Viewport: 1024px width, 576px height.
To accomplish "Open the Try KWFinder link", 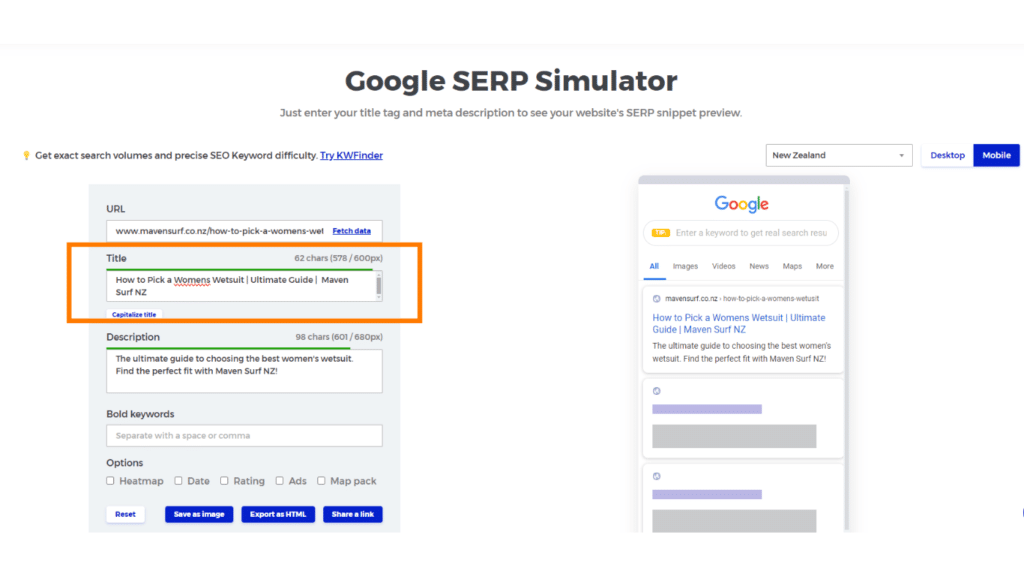I will pos(351,155).
